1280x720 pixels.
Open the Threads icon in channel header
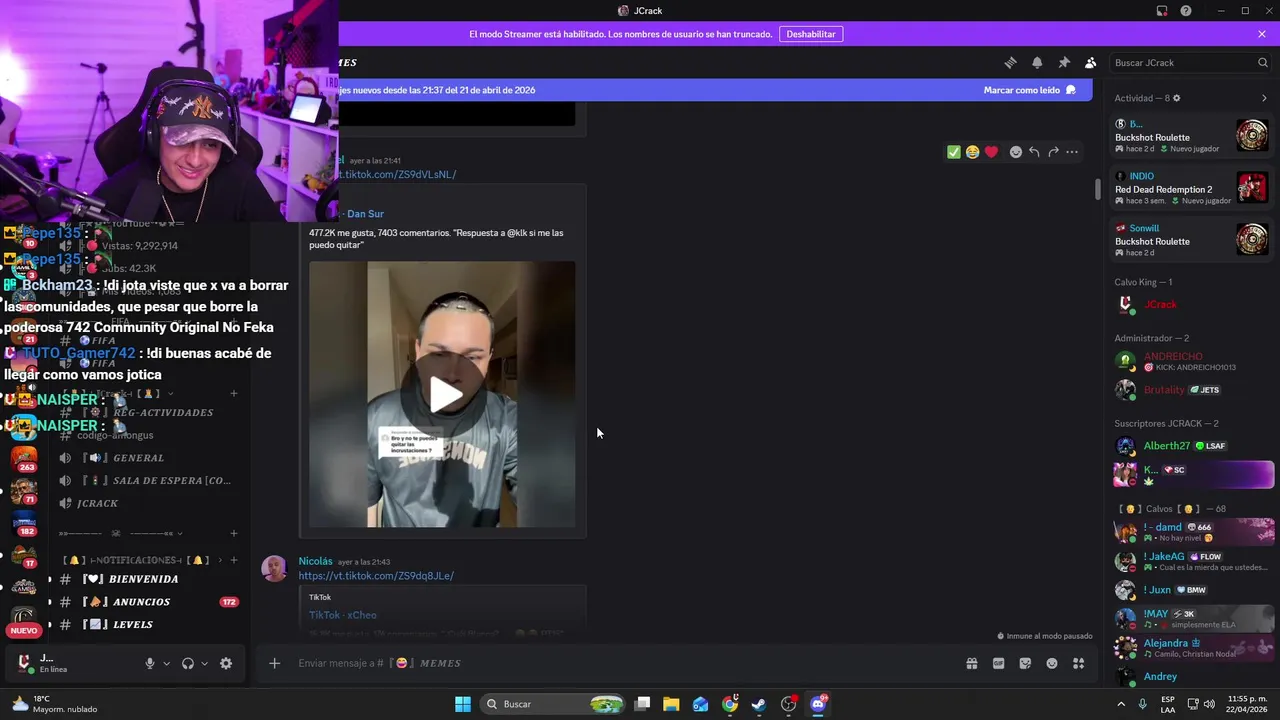1010,62
